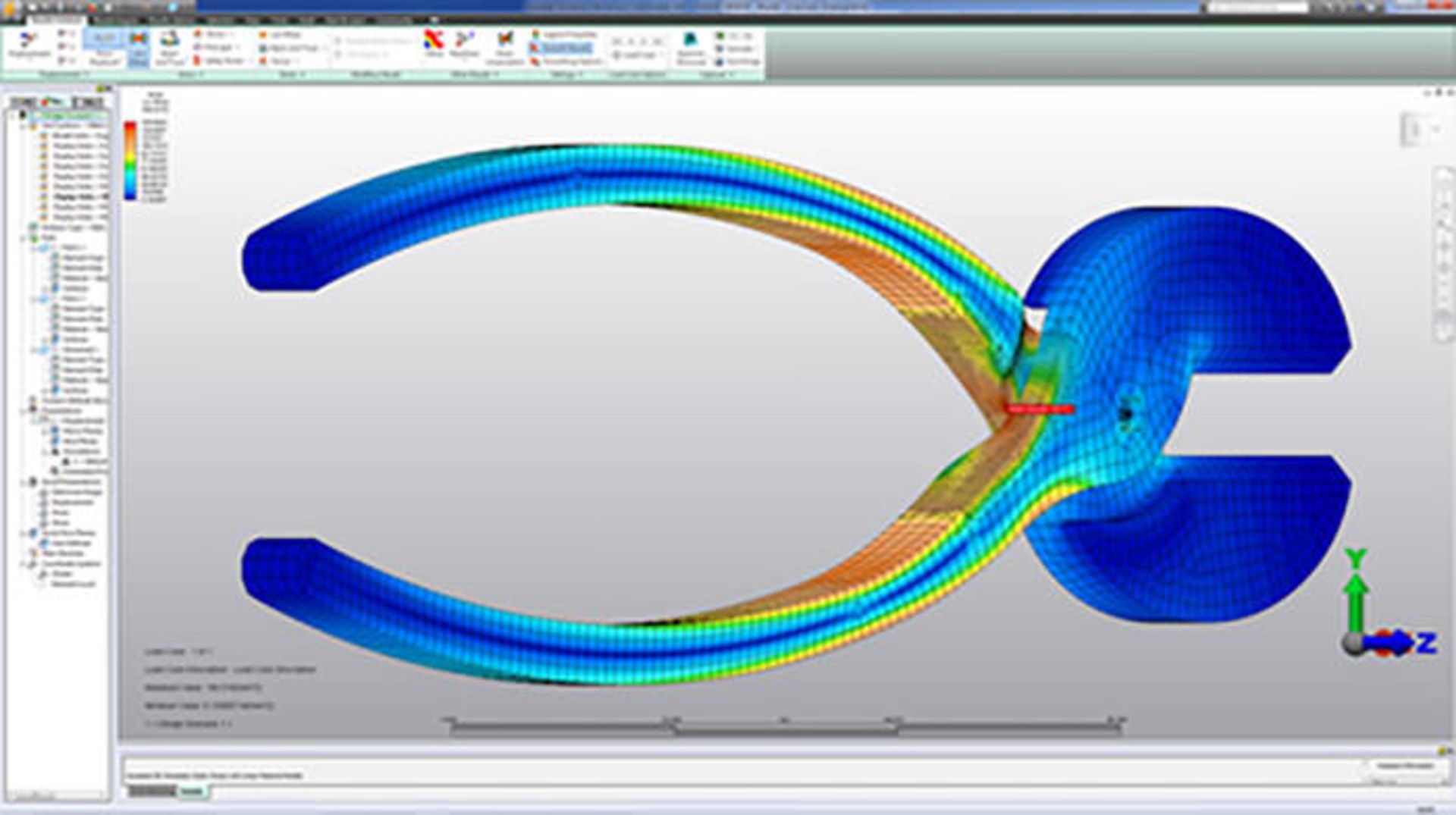
Task: Click the Displacement results icon in the ribbon
Action: tap(29, 45)
